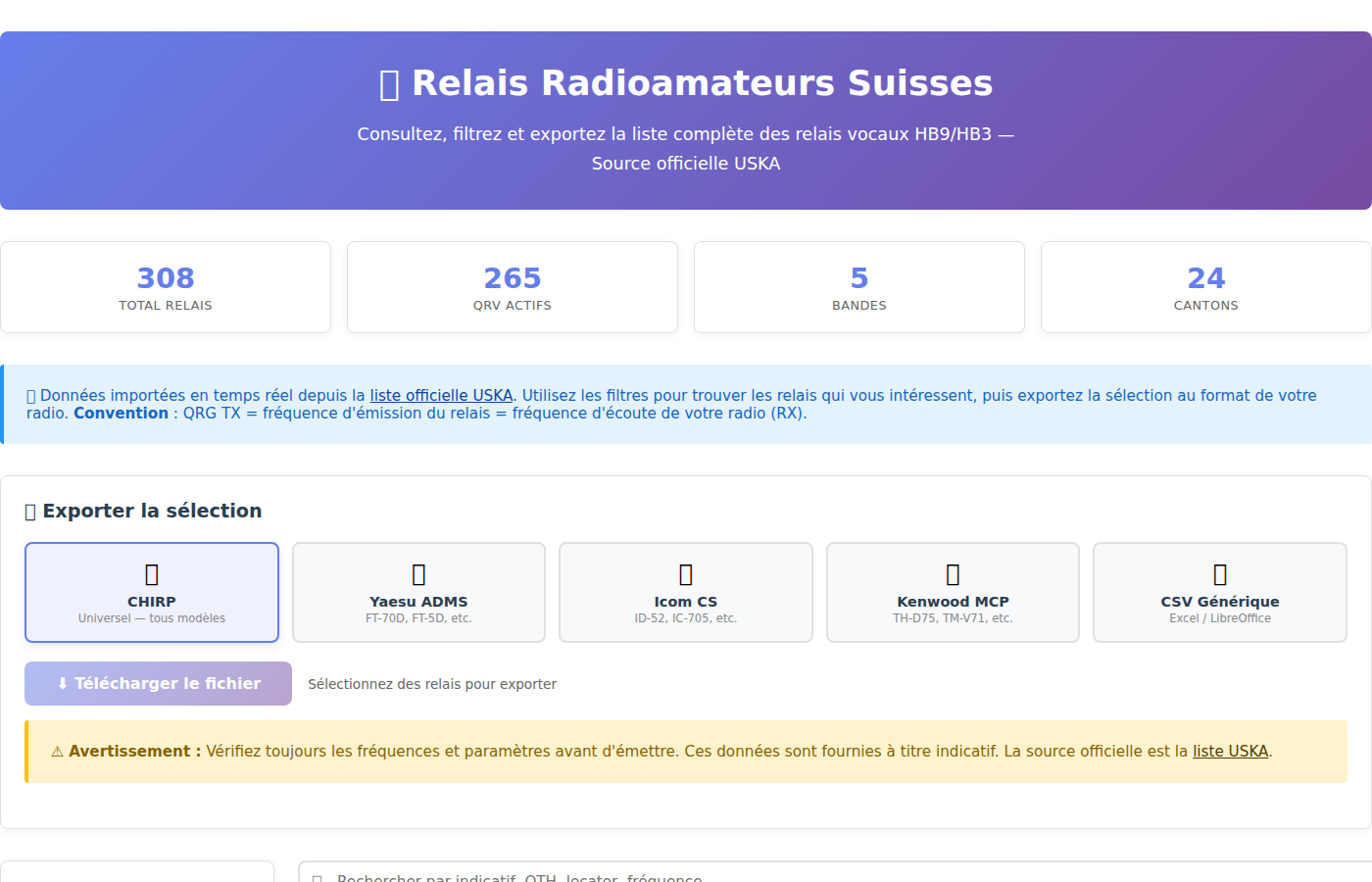Click the 308 Total Relais stat card

[166, 287]
